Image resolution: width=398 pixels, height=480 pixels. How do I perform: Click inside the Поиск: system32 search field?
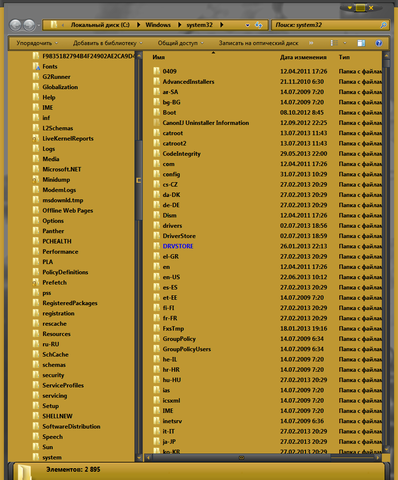click(x=326, y=25)
